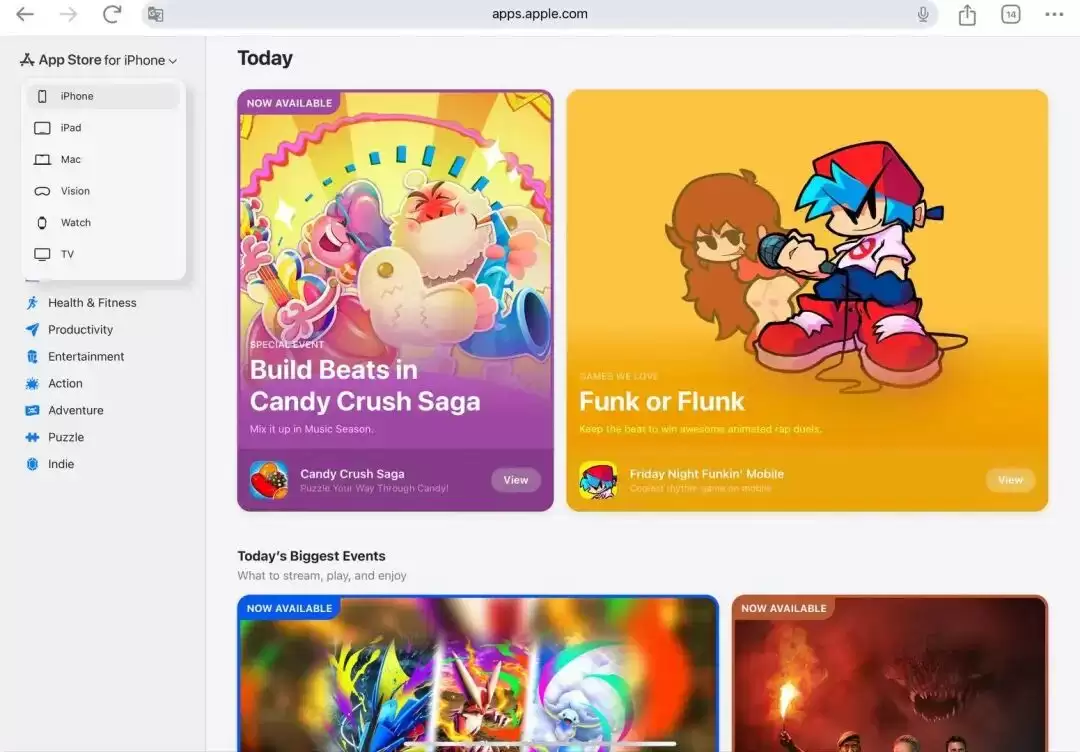Click the Candy Crush Saga app icon
The height and width of the screenshot is (752, 1080).
point(269,480)
